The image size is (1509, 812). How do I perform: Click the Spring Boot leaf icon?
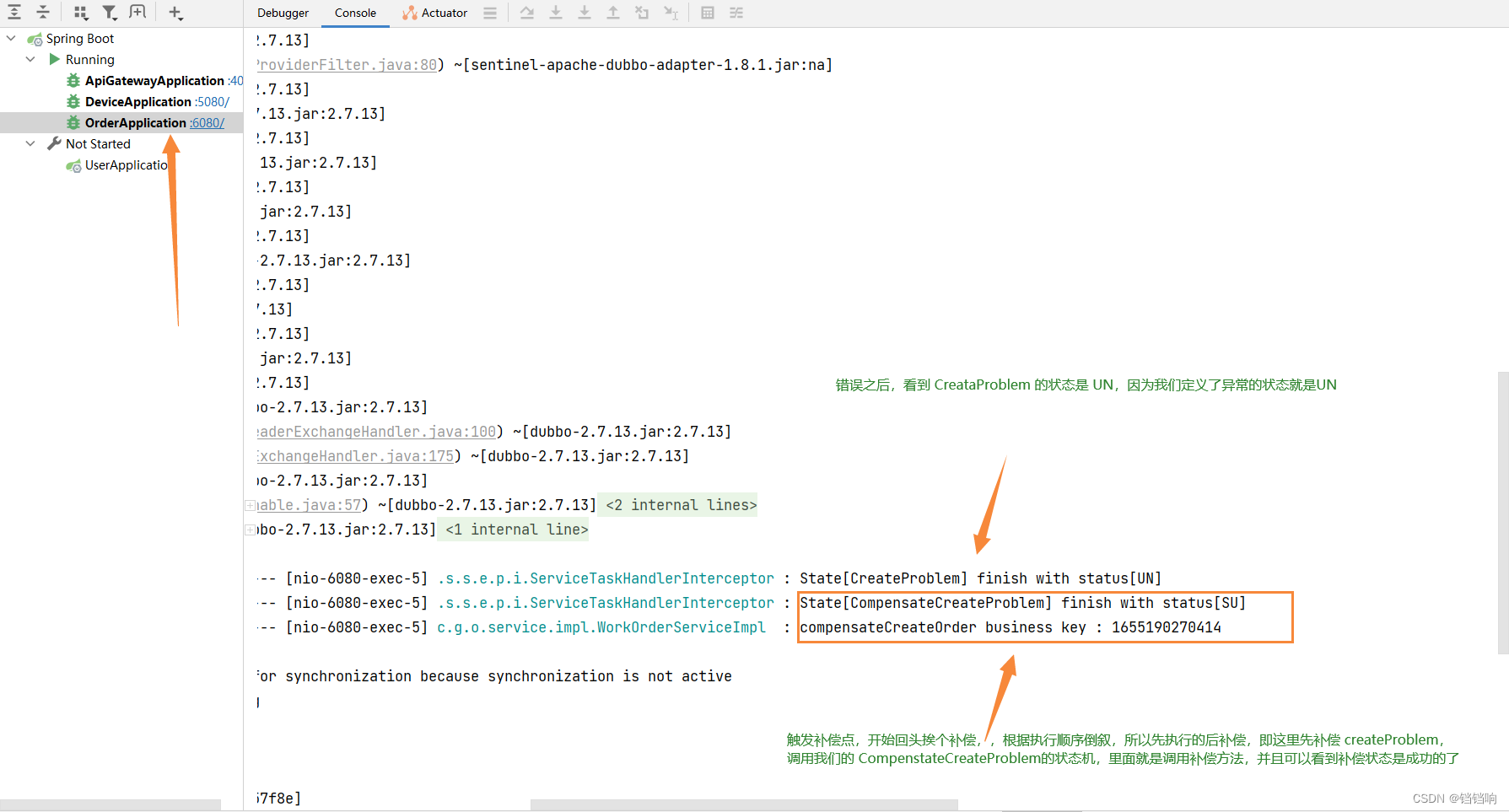coord(35,39)
